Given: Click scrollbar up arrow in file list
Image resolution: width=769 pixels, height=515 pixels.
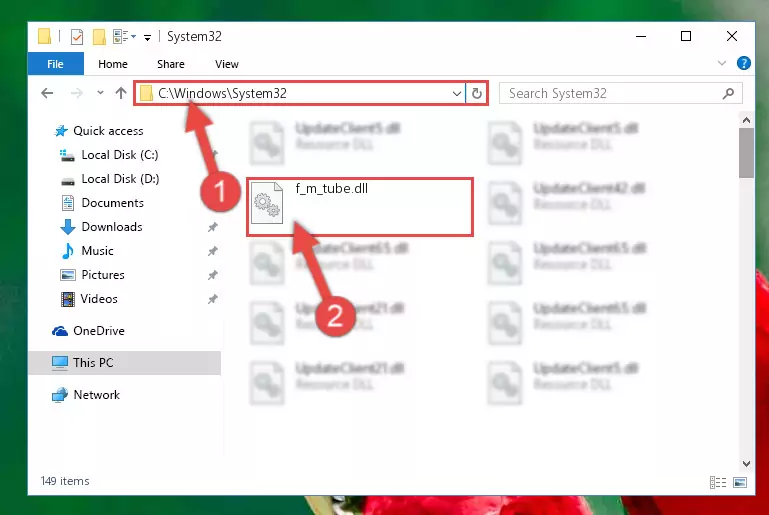Looking at the screenshot, I should 746,120.
